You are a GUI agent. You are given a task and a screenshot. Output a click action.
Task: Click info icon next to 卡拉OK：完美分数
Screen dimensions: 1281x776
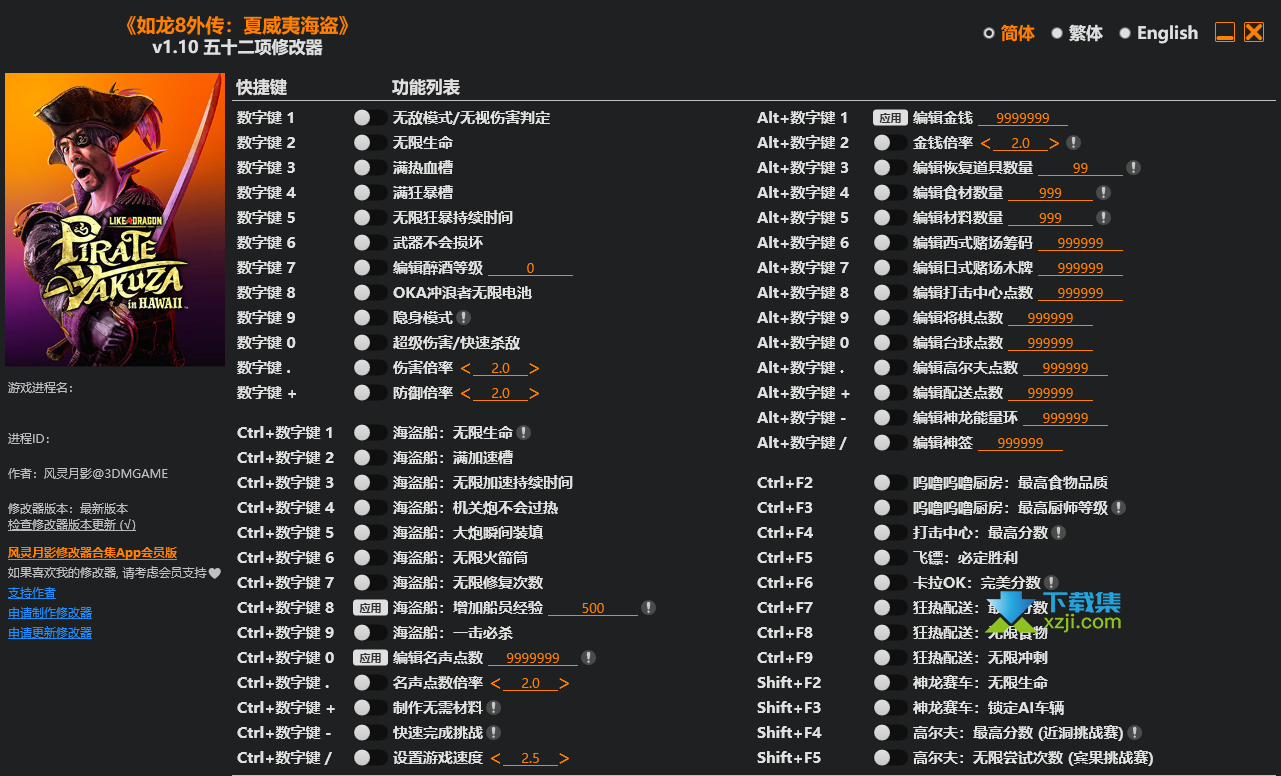pyautogui.click(x=1051, y=583)
